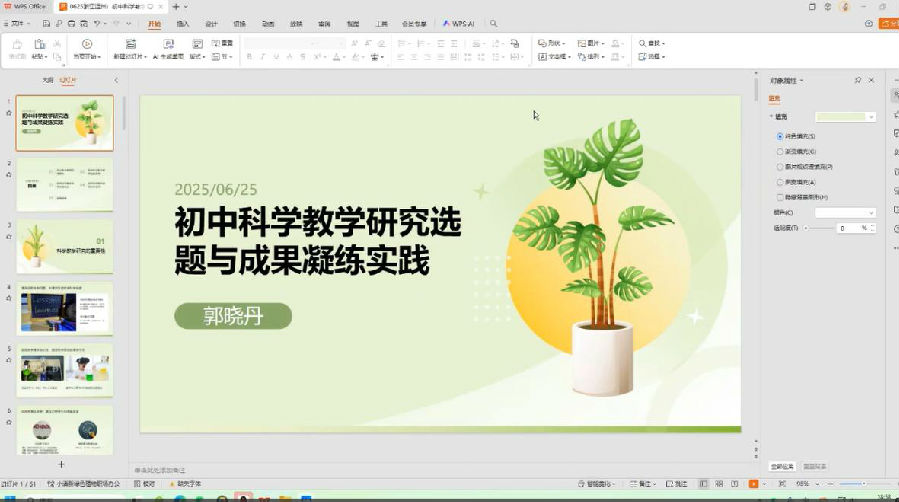Open the fill preset dropdown in properties panel
The image size is (899, 502).
click(845, 117)
